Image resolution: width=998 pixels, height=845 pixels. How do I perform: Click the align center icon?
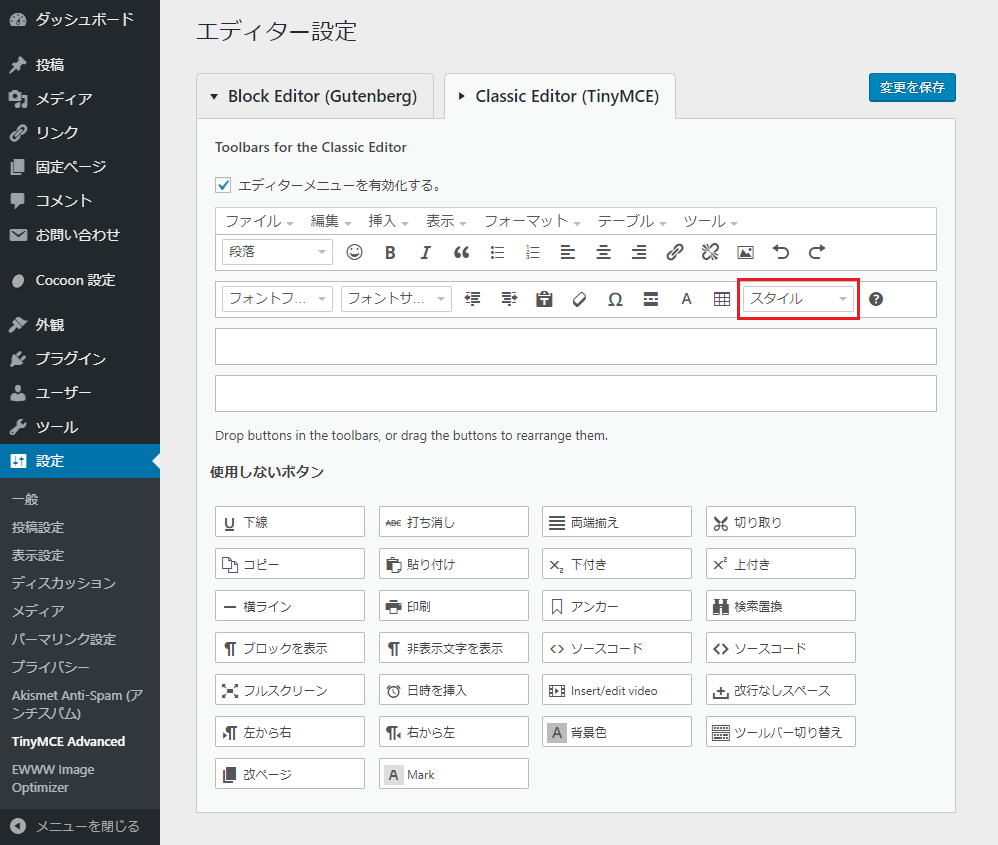point(603,253)
